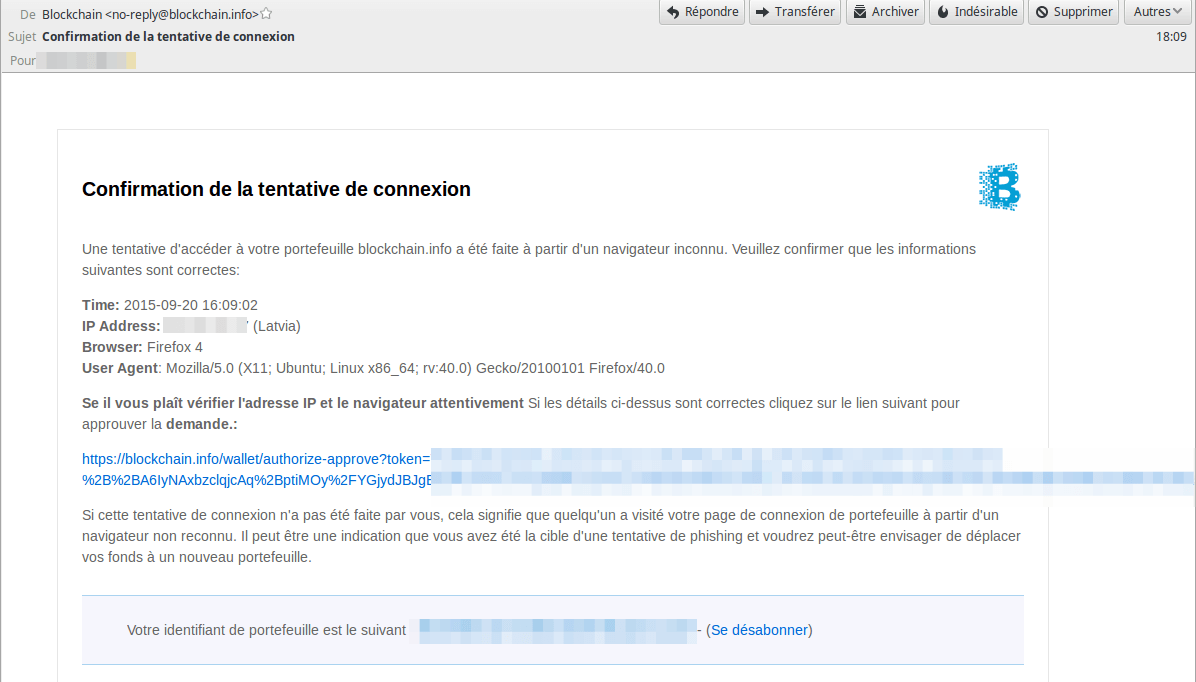Image resolution: width=1196 pixels, height=682 pixels.
Task: Mark as junk using Indésirable flame icon
Action: click(x=943, y=12)
